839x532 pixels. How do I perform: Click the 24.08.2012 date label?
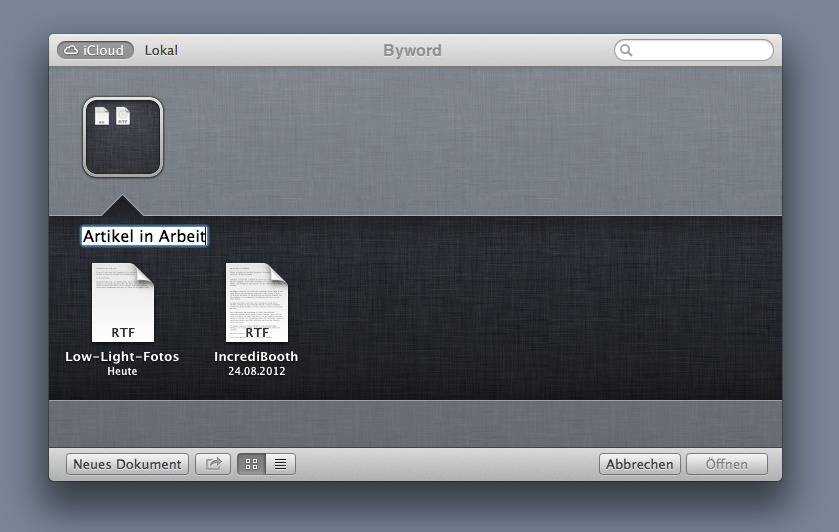click(256, 371)
